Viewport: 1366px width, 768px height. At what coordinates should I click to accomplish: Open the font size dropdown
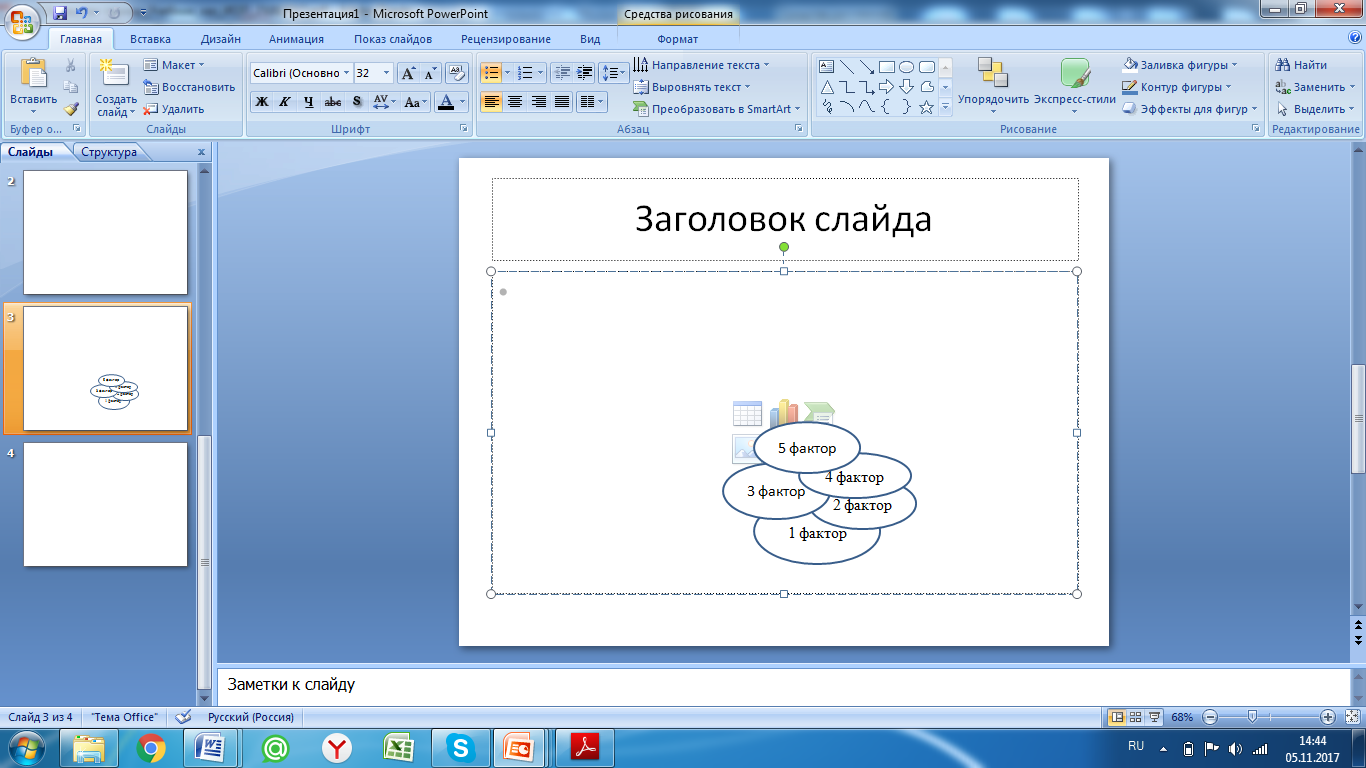click(x=387, y=73)
